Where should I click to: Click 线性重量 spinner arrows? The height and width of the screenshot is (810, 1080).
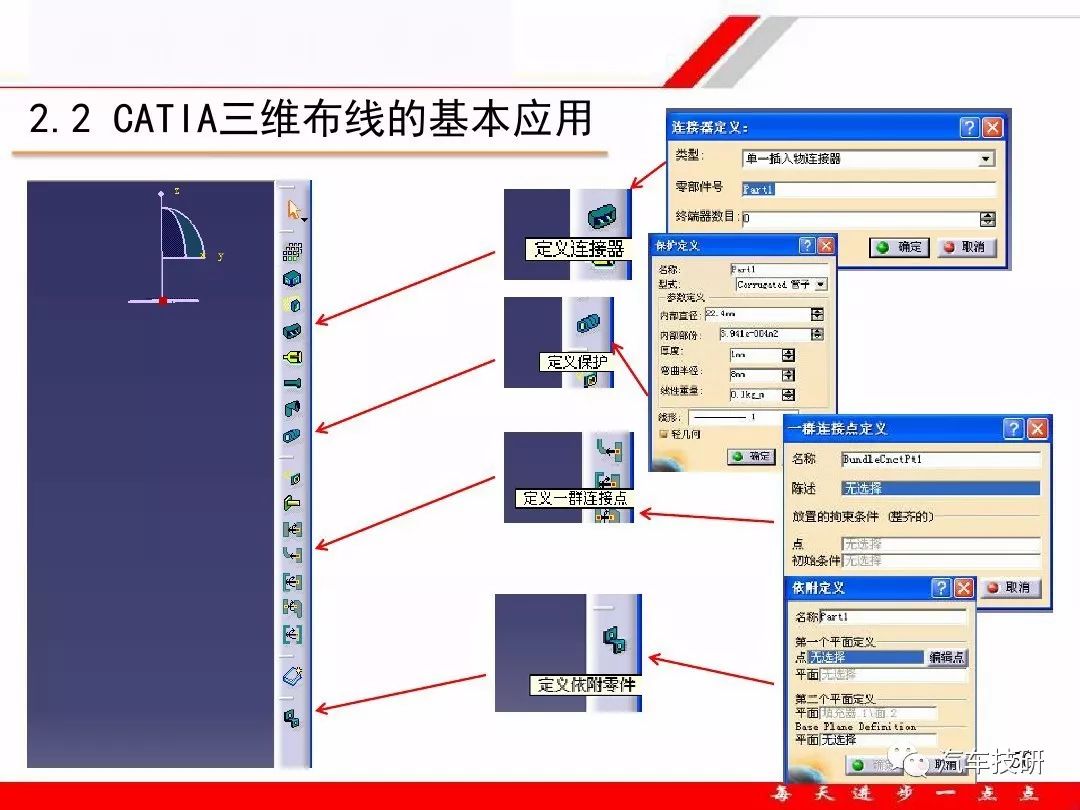click(789, 395)
